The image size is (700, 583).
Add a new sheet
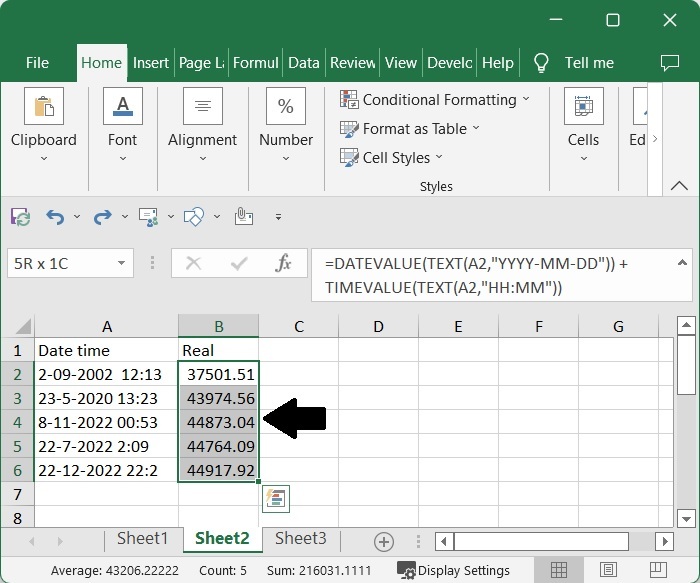click(x=384, y=541)
